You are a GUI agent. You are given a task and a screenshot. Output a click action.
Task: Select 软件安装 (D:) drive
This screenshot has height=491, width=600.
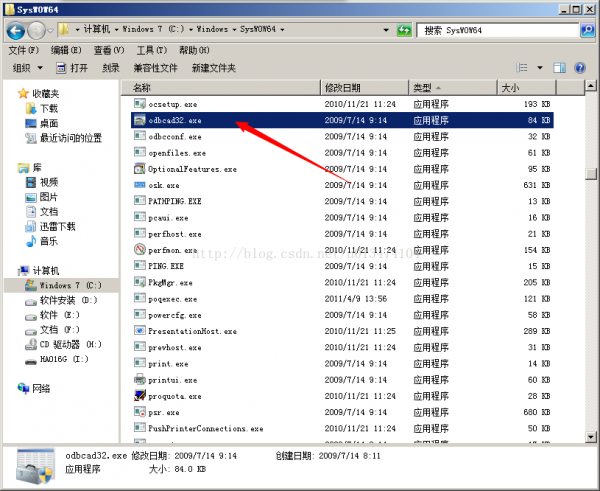68,300
